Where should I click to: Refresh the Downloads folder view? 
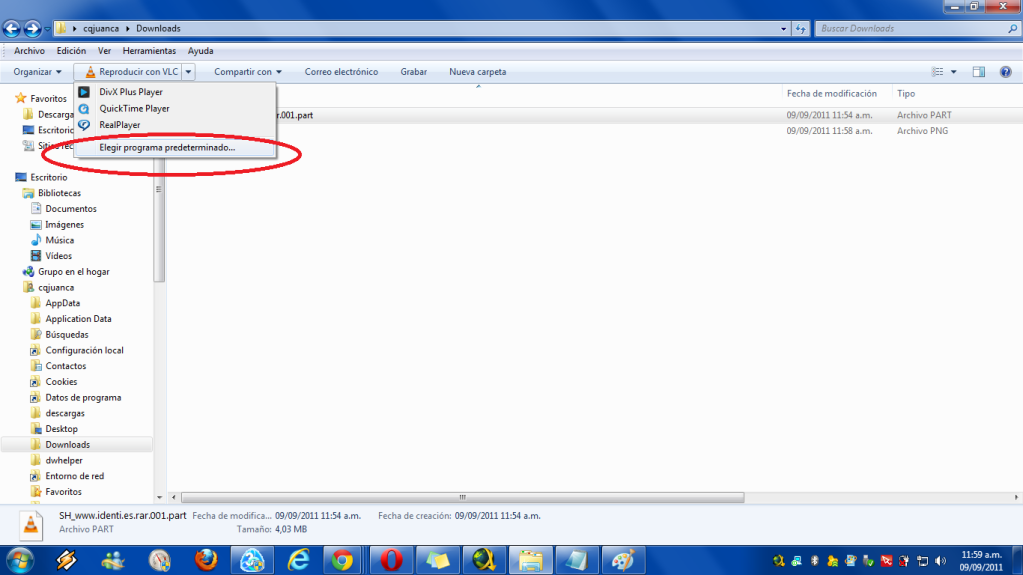tap(801, 29)
